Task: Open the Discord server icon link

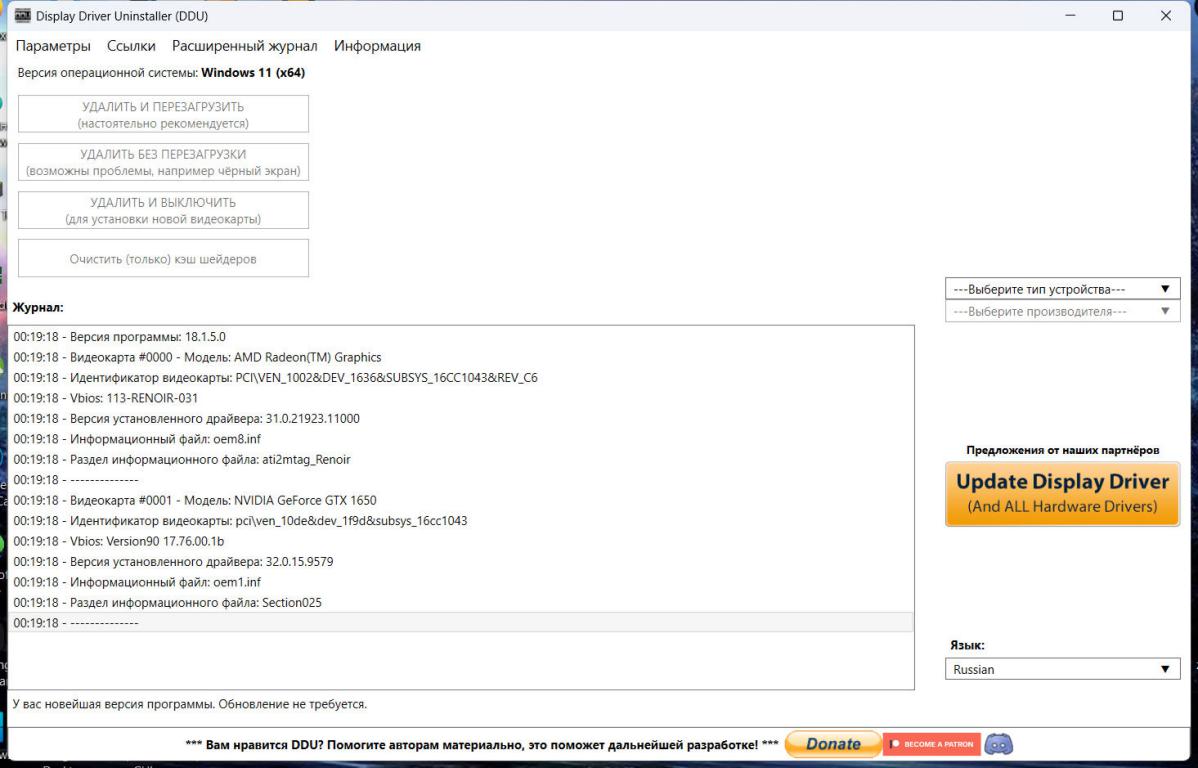Action: coord(999,744)
